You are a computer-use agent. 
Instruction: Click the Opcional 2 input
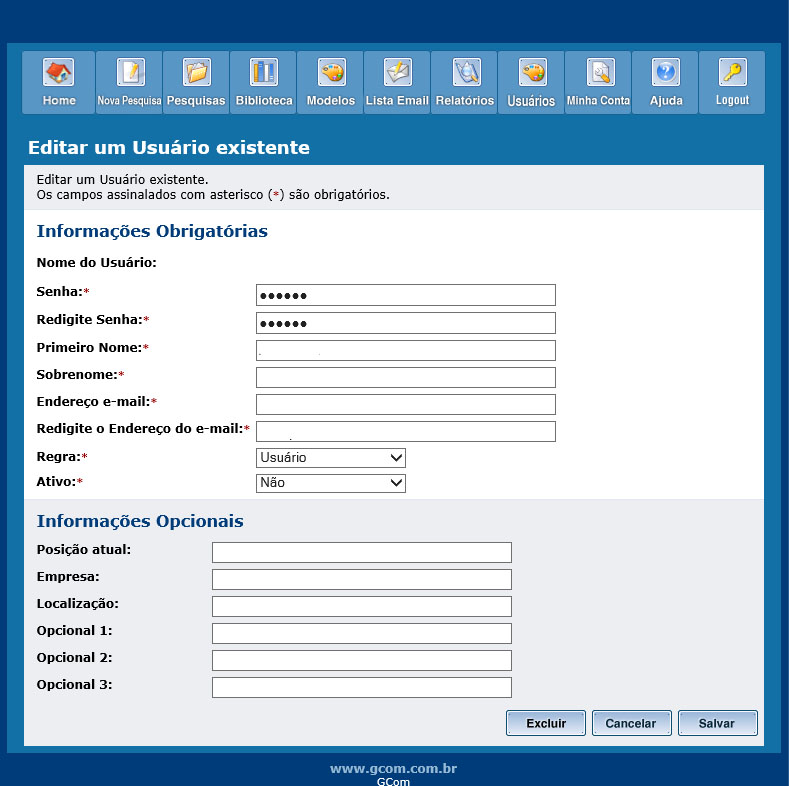tap(362, 660)
